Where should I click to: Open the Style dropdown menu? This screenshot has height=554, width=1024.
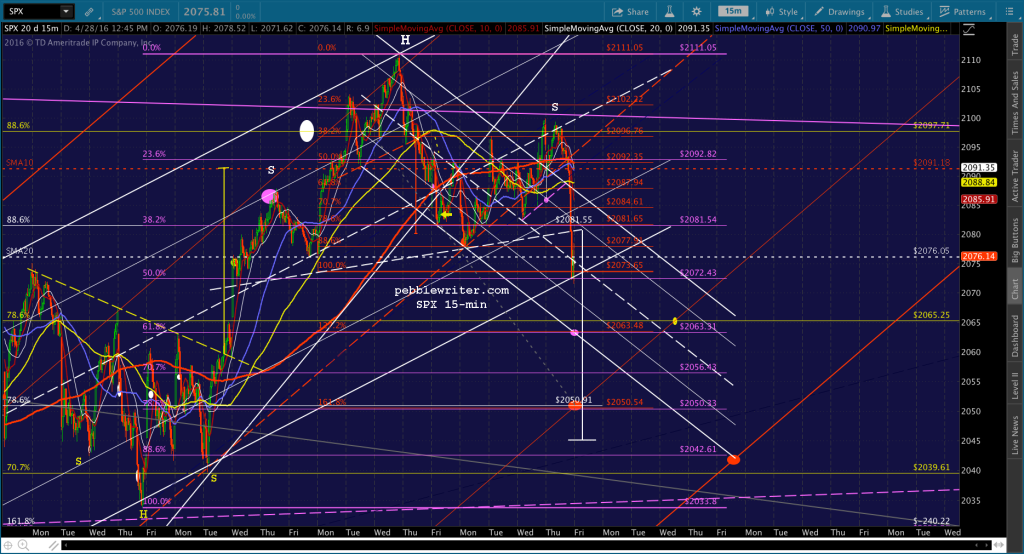(x=781, y=12)
